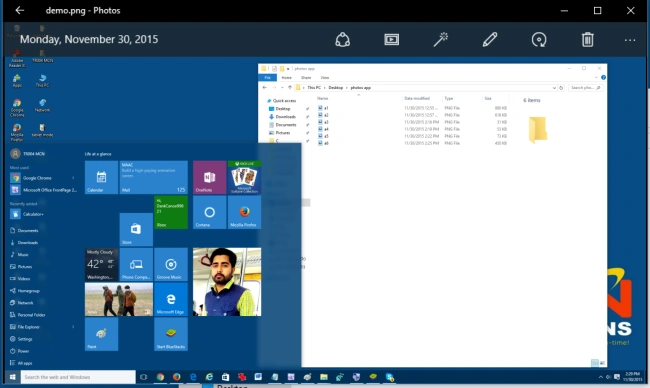Open the OneNote tile
Screen dimensions: 650x388
pyautogui.click(x=209, y=177)
